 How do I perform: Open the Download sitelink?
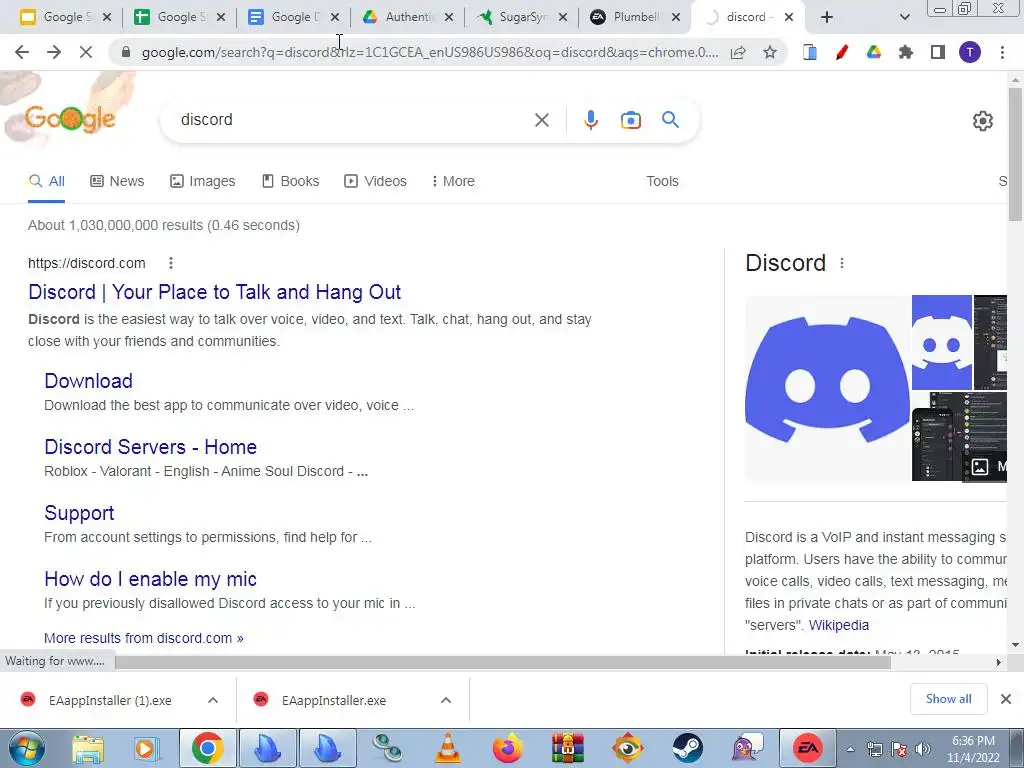(88, 381)
